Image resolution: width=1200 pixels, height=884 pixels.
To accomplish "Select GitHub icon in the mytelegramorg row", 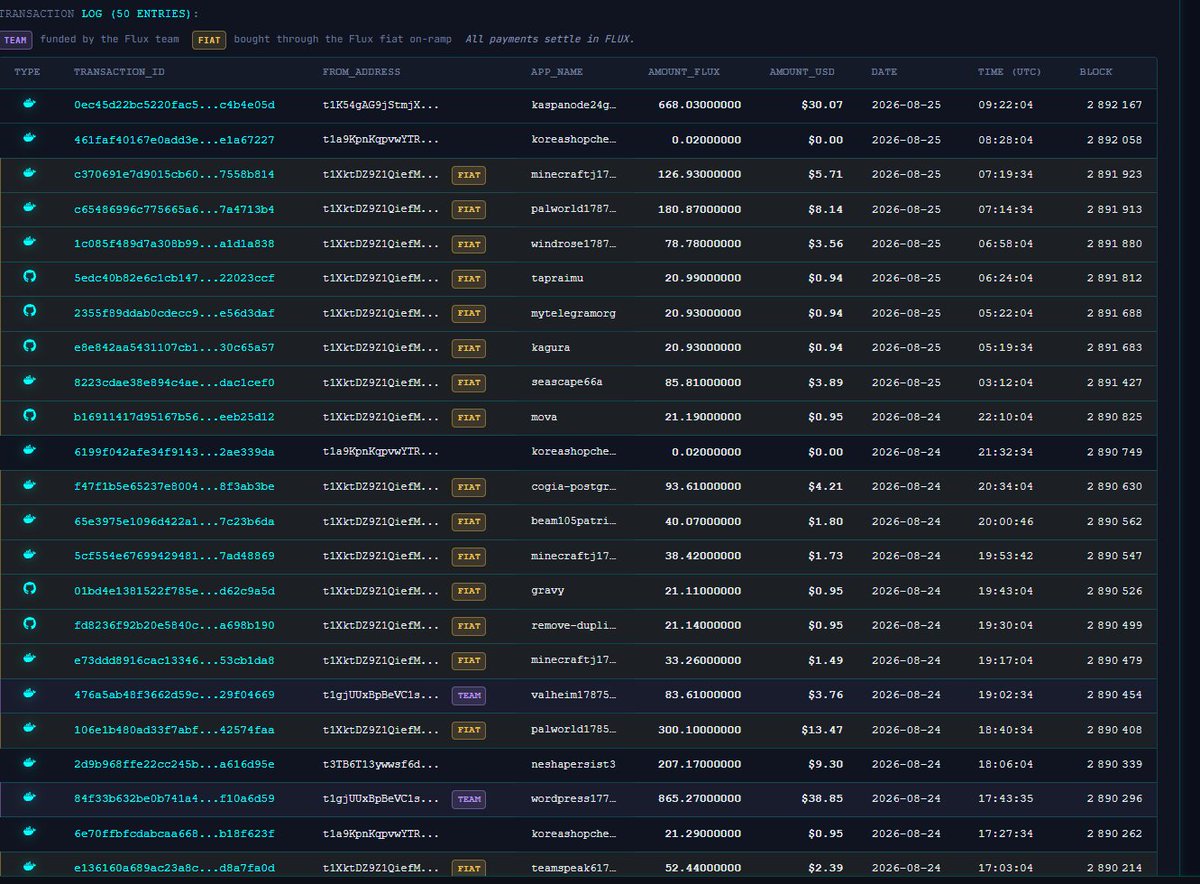I will click(29, 313).
